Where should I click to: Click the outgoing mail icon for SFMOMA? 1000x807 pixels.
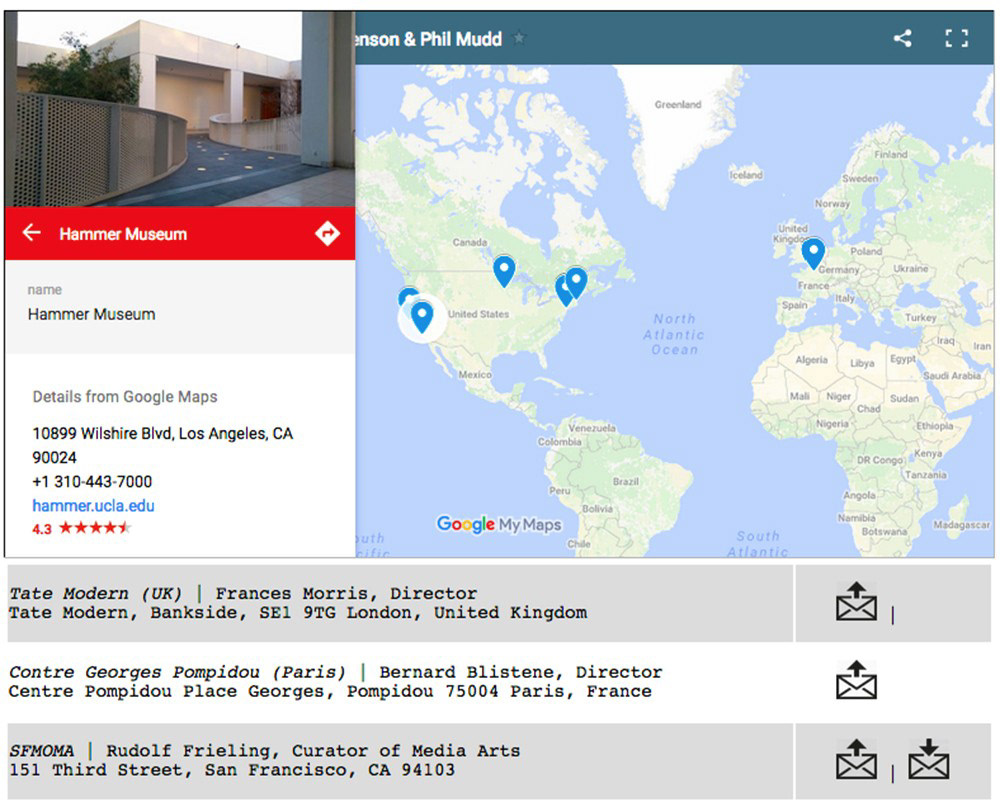pyautogui.click(x=856, y=759)
